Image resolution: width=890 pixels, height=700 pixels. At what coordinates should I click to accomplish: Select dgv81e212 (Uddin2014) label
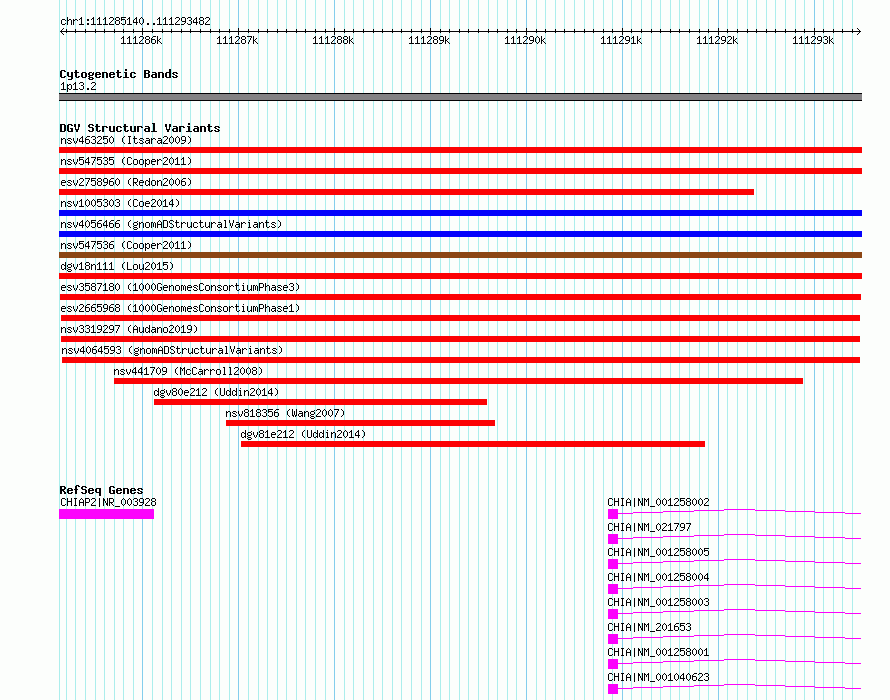pos(303,434)
